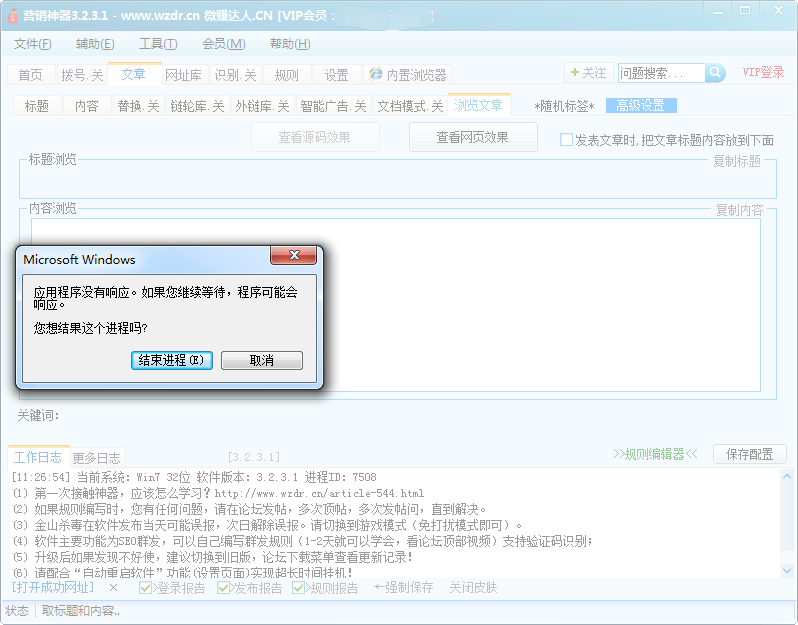Viewport: 798px width, 625px height.
Task: Click 结束进程(E) in the dialog
Action: click(x=172, y=360)
